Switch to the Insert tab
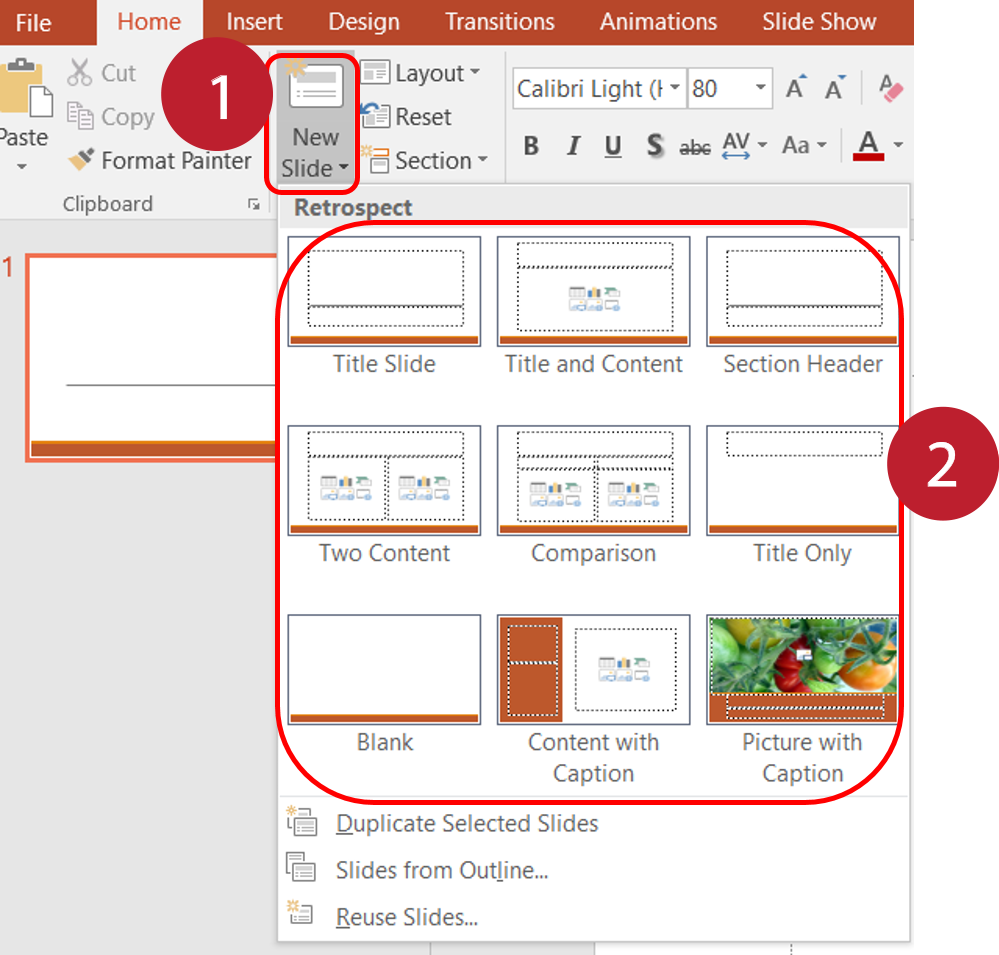This screenshot has height=955, width=999. [254, 22]
